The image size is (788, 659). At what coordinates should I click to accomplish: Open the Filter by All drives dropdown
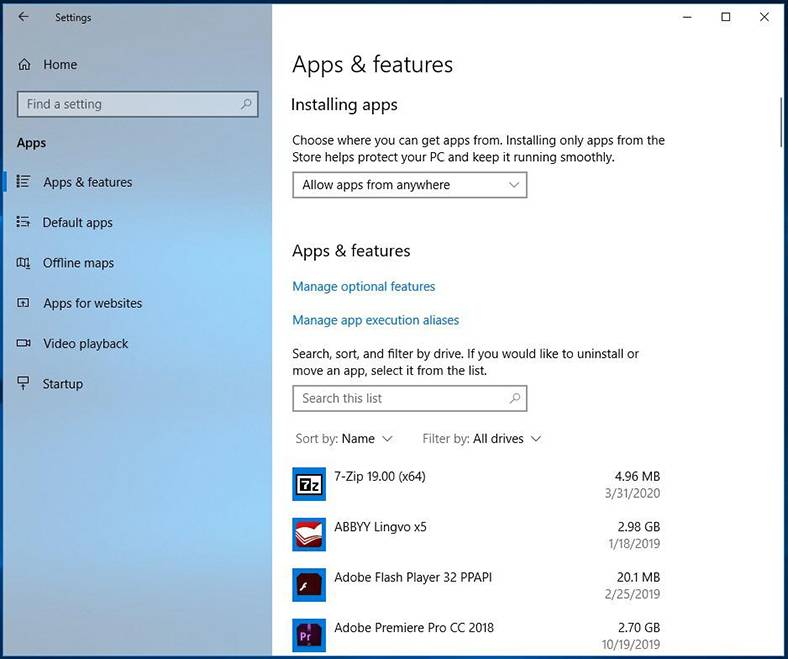click(x=481, y=438)
